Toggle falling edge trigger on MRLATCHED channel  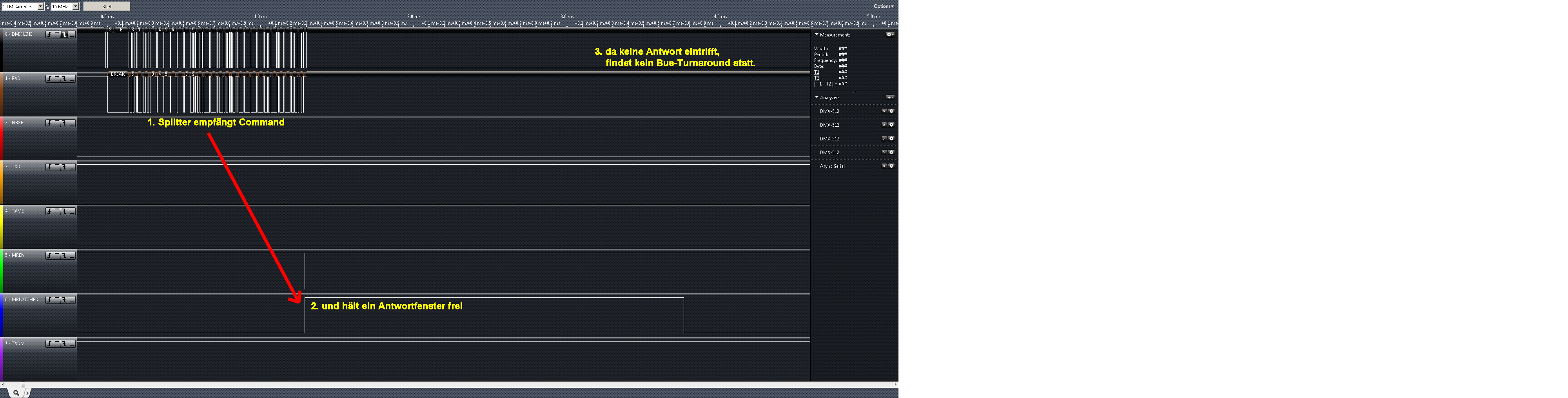pyautogui.click(x=65, y=300)
